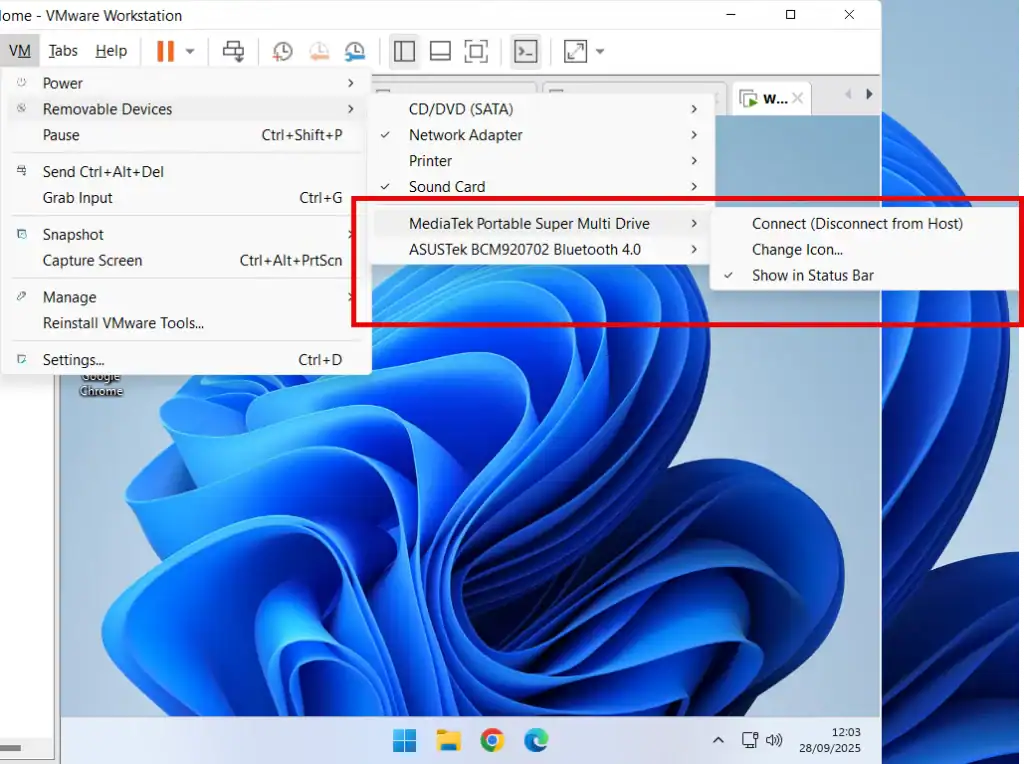The image size is (1024, 764).
Task: Take a snapshot using the clock-plus icon
Action: [x=282, y=51]
